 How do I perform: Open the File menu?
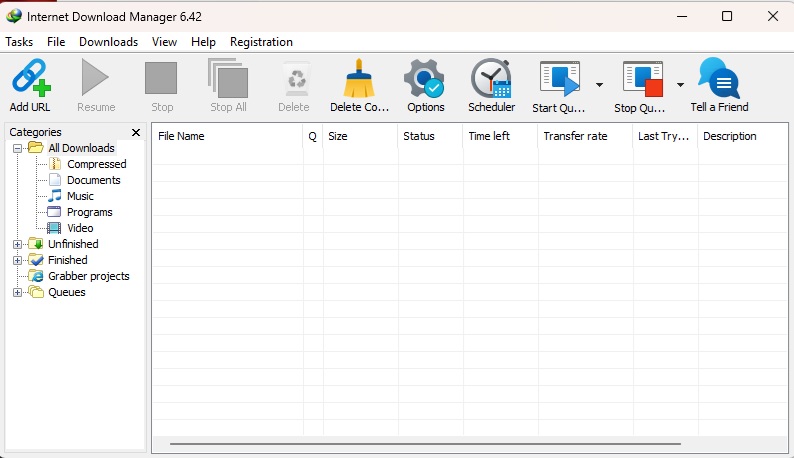pos(56,42)
